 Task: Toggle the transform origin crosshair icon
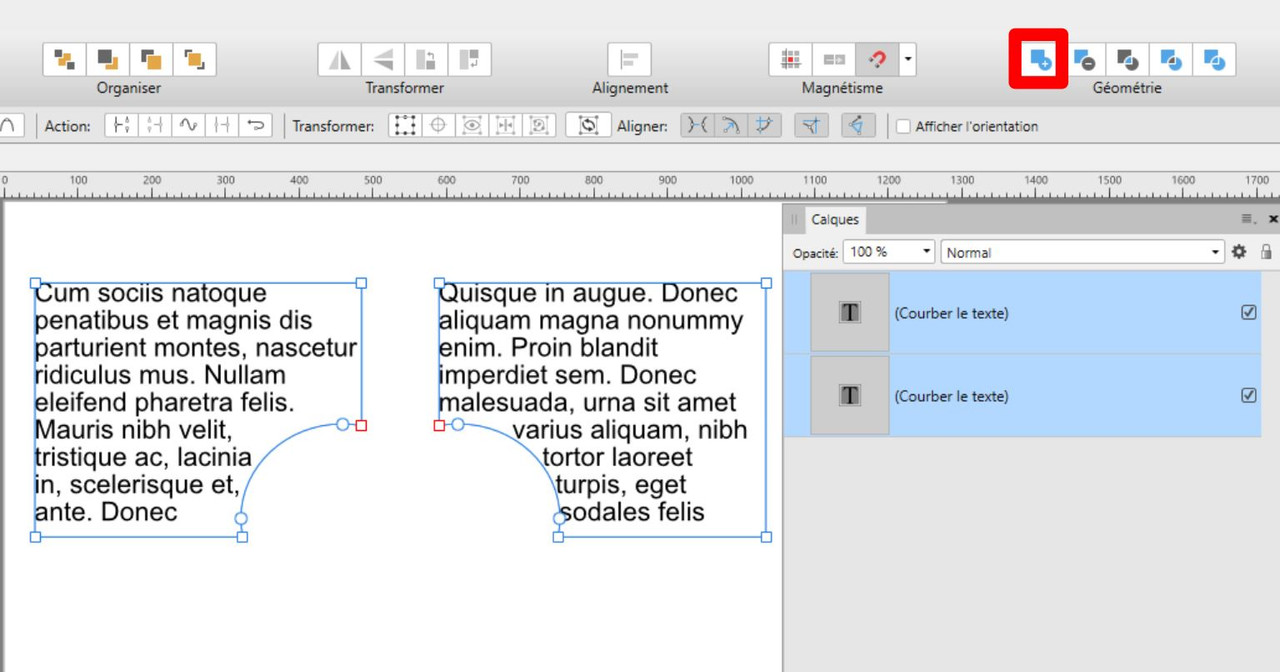pyautogui.click(x=438, y=126)
